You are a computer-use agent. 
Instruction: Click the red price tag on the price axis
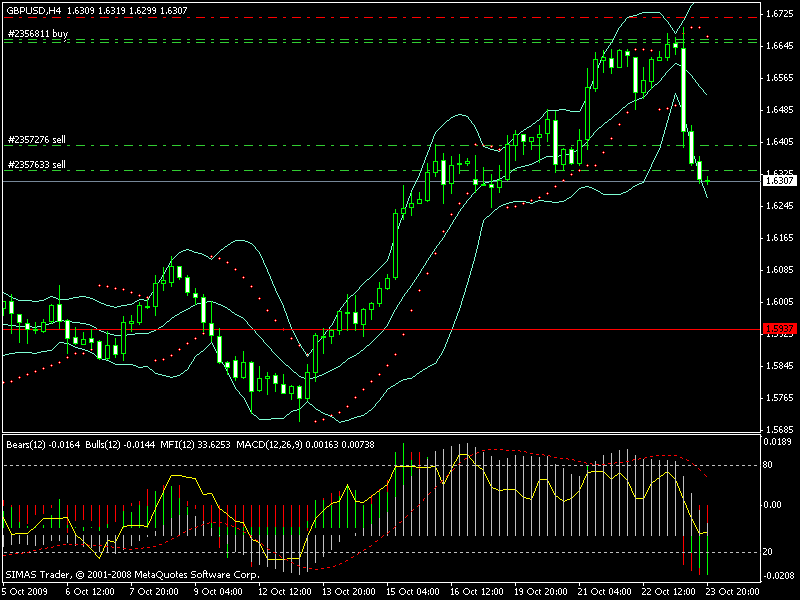pos(777,329)
